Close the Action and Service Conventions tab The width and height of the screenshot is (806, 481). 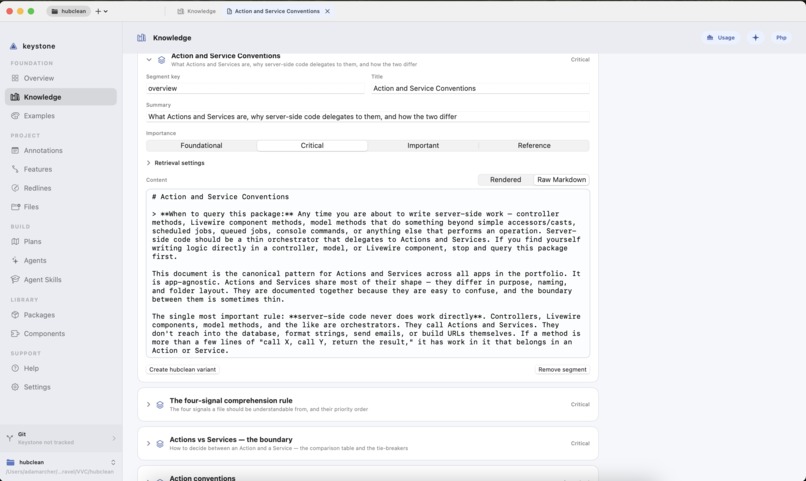coord(327,11)
